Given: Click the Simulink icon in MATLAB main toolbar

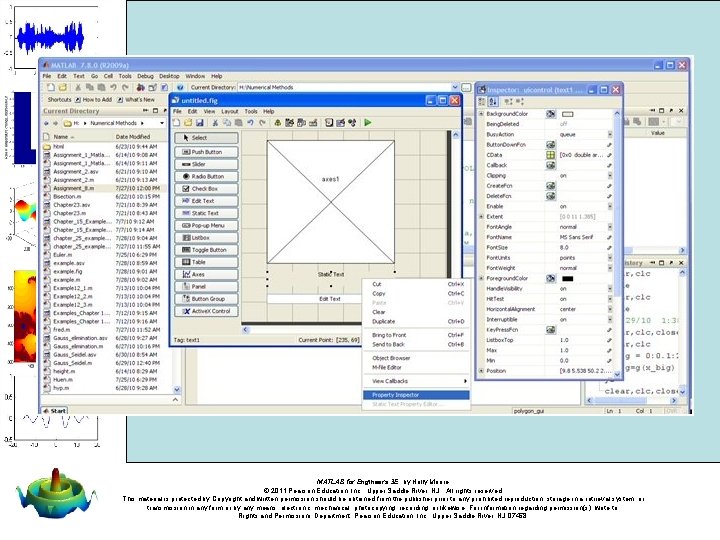Looking at the screenshot, I should click(141, 87).
